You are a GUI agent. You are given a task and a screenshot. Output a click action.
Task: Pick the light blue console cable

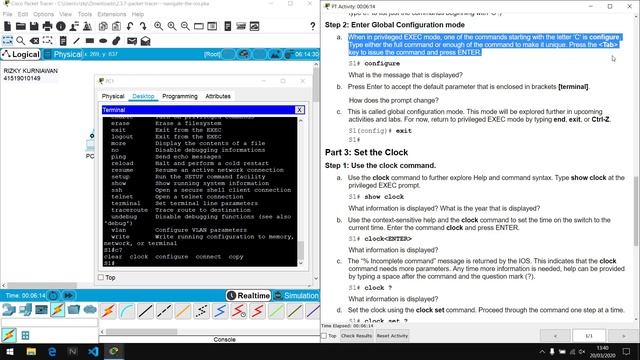point(127,311)
